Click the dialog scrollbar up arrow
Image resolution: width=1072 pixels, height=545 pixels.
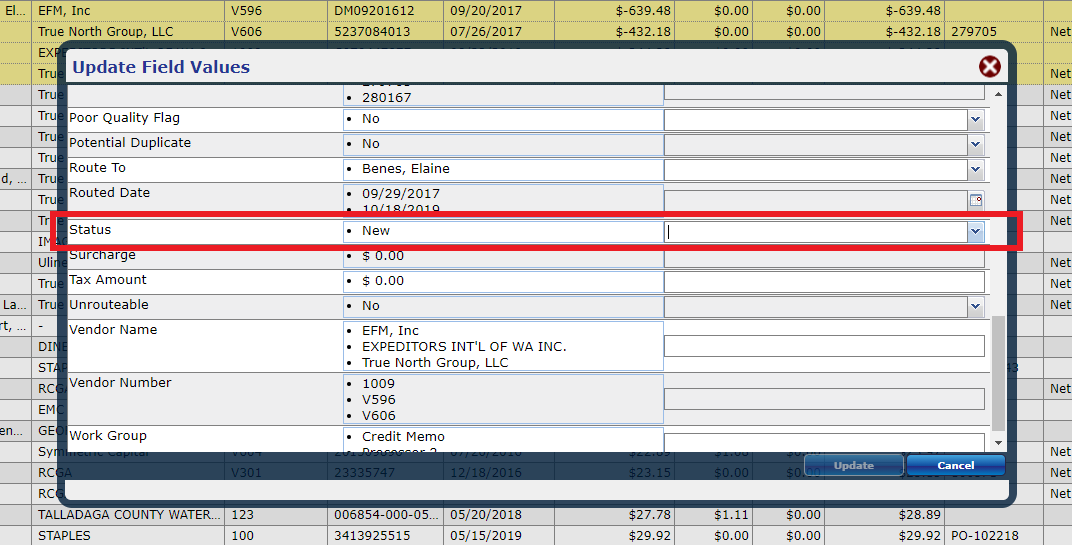998,93
